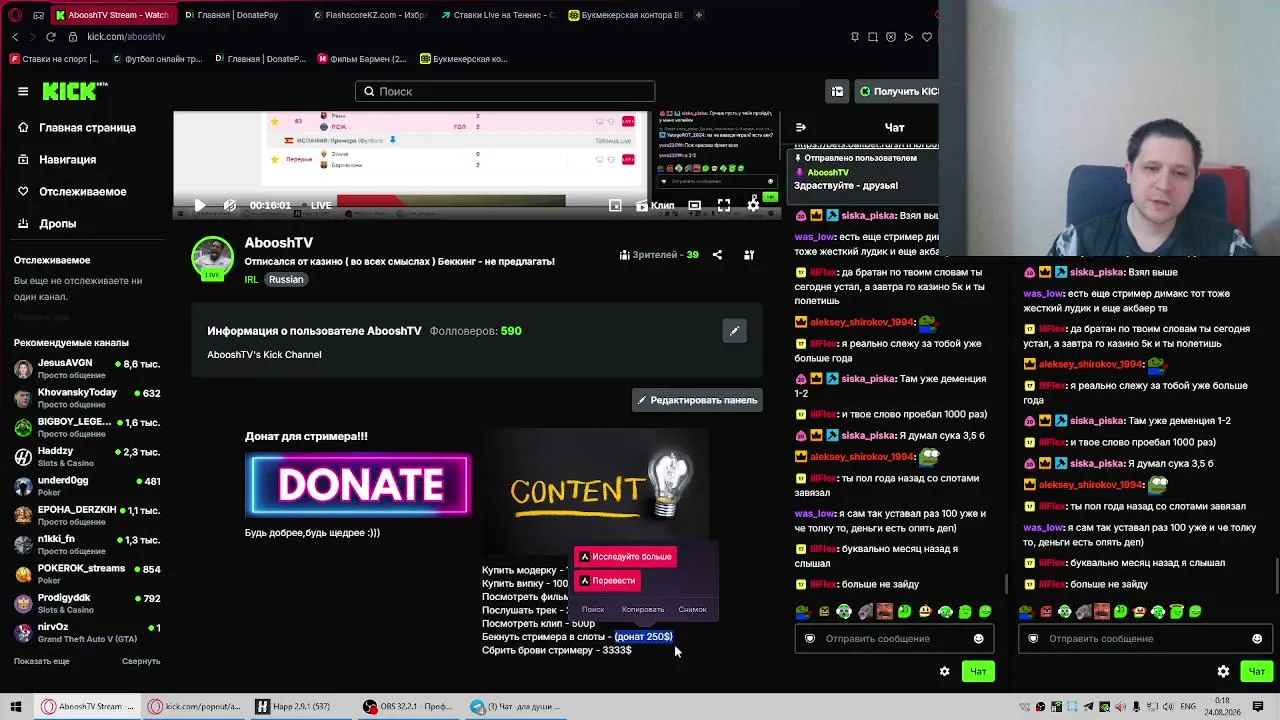
Task: Click the KICK logo
Action: pos(75,91)
